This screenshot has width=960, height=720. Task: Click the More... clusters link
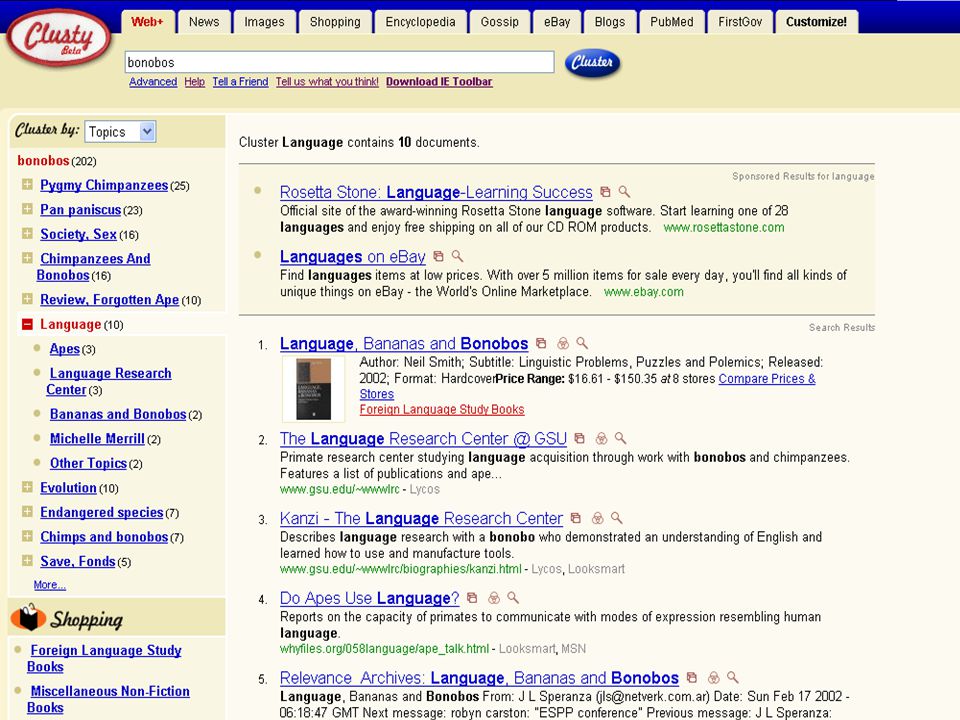(50, 585)
